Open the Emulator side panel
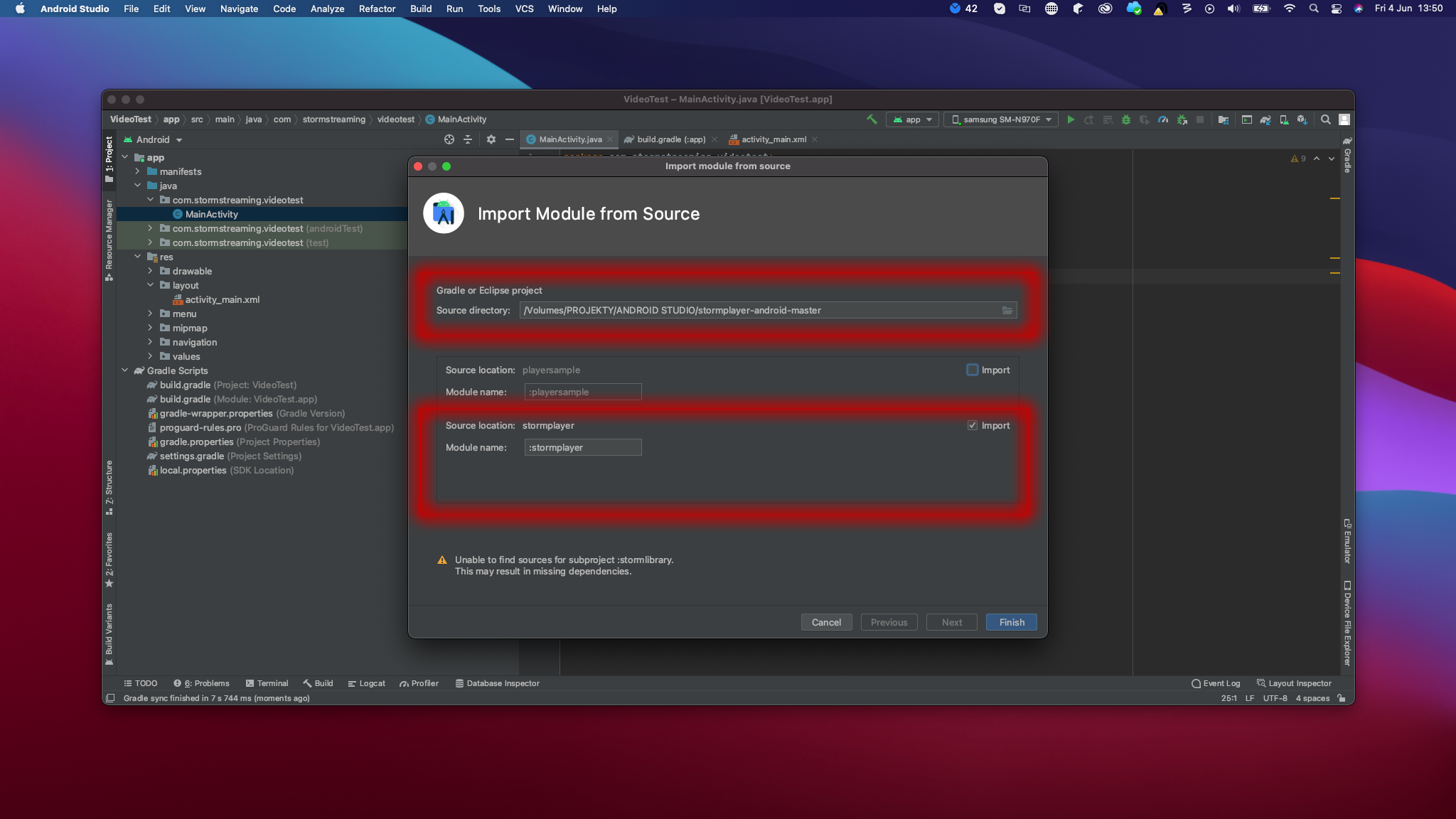 tap(1347, 541)
